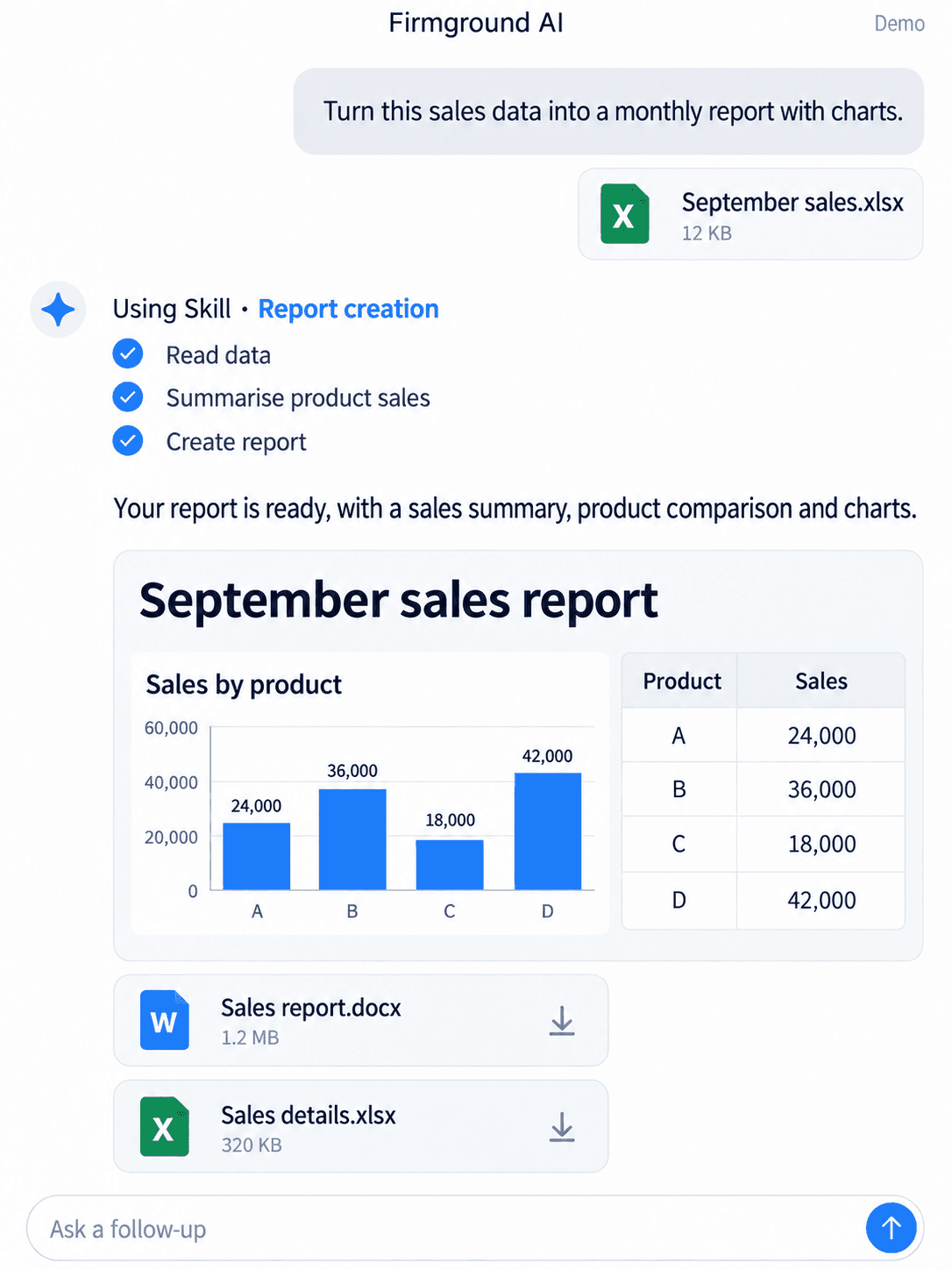This screenshot has height=1270, width=952.
Task: Click the 40,000 y-axis label
Action: [171, 782]
